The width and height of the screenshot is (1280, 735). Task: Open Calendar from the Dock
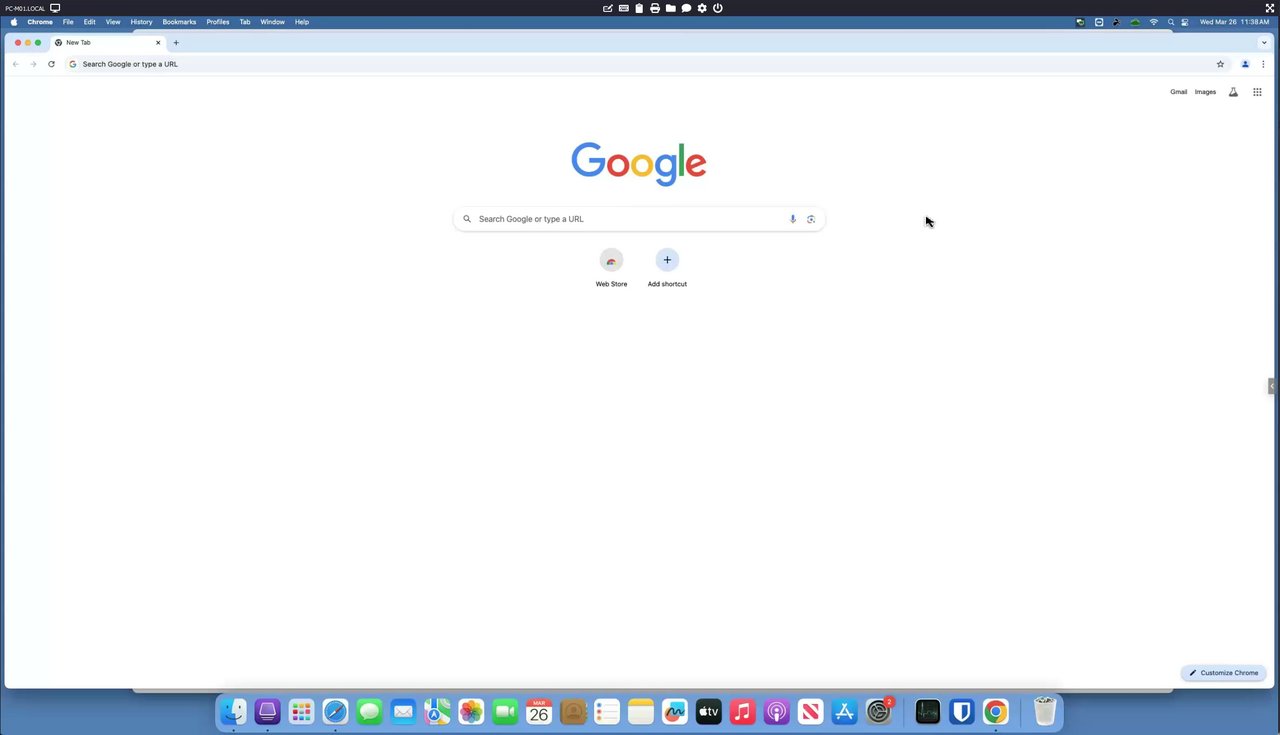(x=539, y=712)
